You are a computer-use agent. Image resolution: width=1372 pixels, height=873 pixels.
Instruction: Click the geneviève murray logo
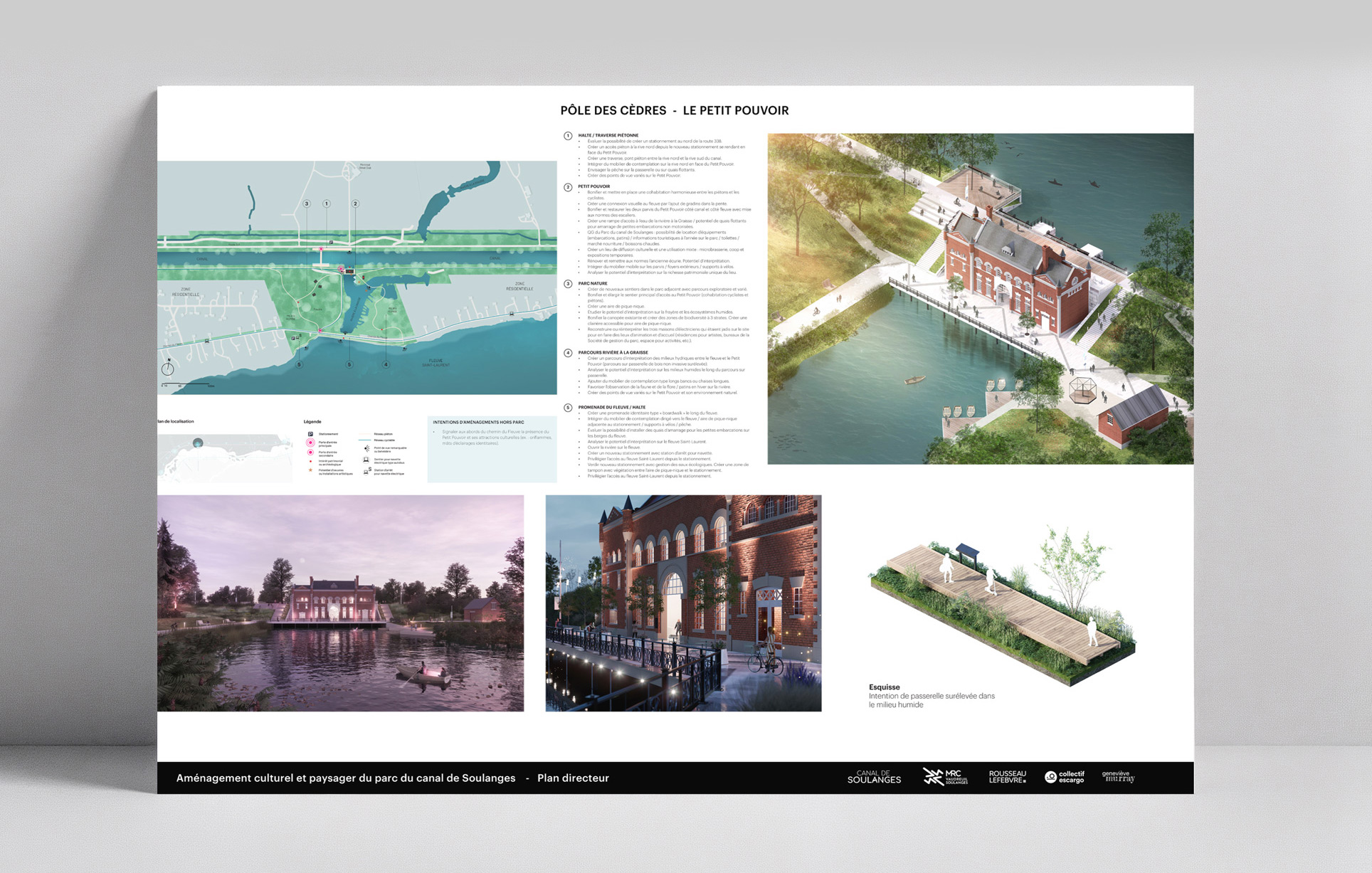coord(1118,777)
